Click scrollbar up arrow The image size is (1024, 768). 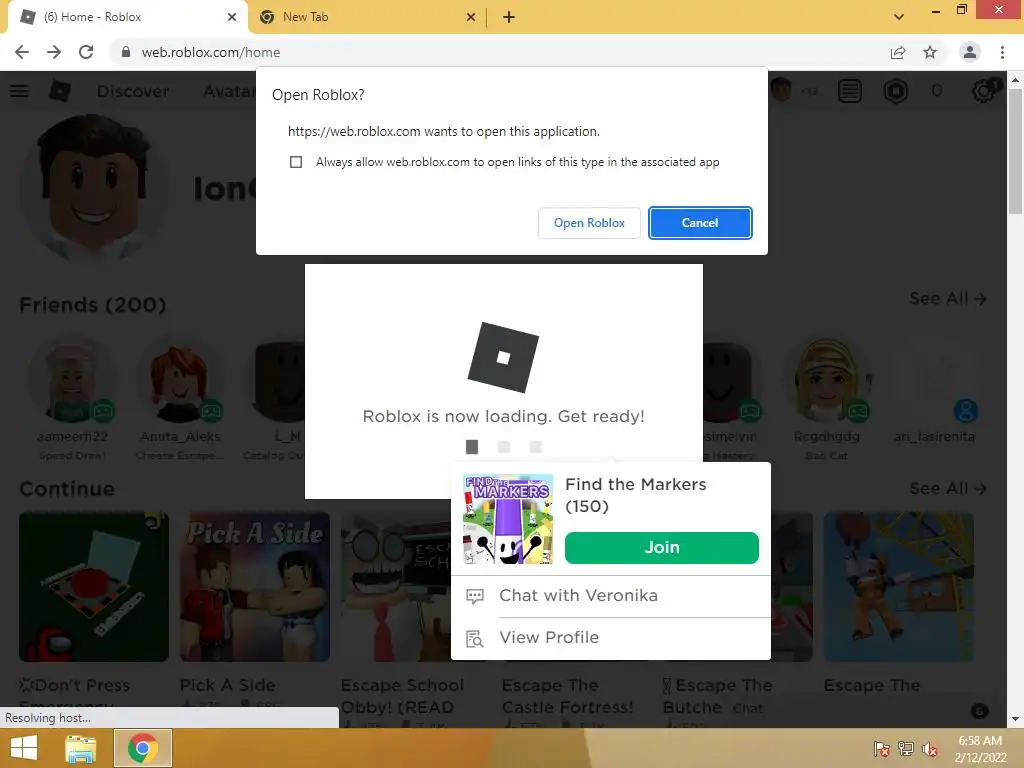1015,80
